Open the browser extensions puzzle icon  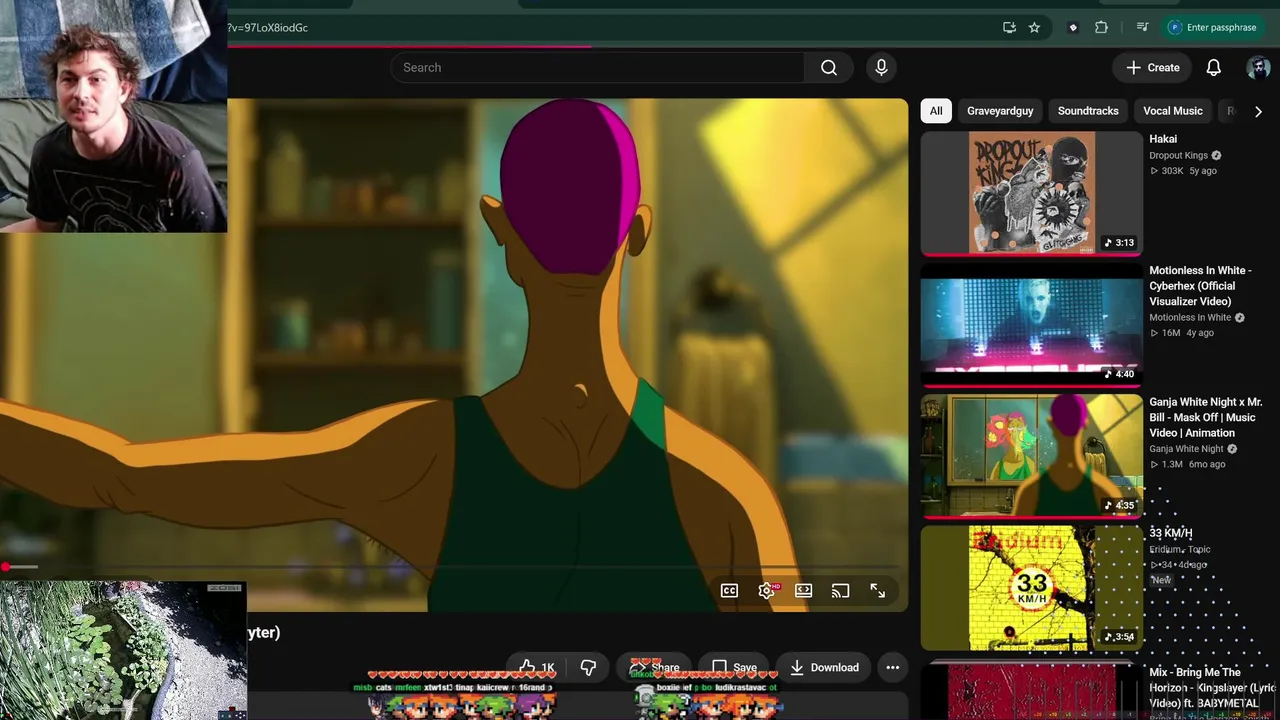click(x=1101, y=27)
